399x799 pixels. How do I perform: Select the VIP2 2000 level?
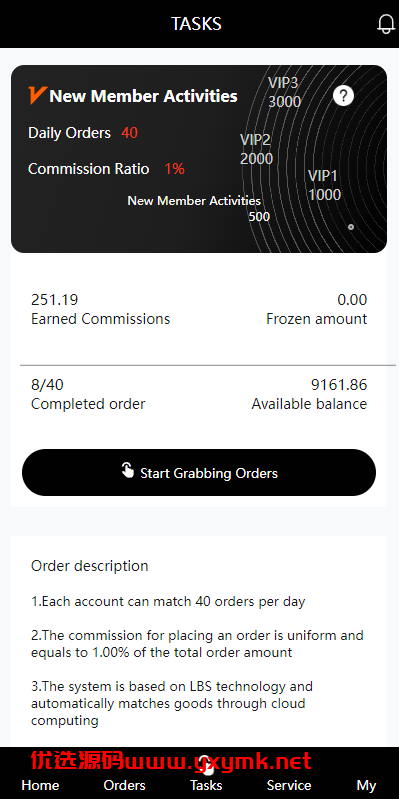pos(256,149)
